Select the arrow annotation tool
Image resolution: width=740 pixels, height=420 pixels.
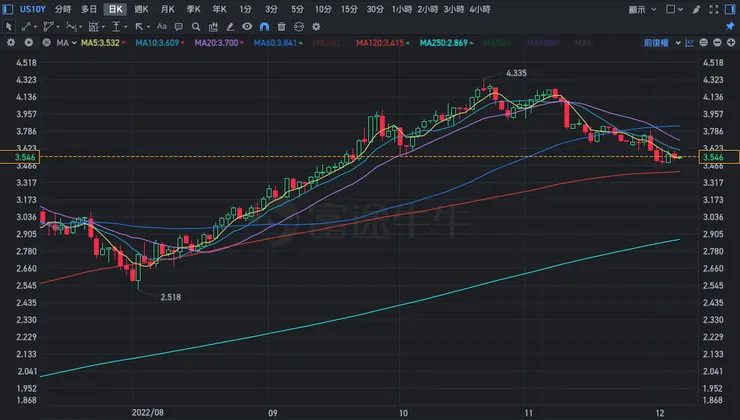(x=139, y=27)
